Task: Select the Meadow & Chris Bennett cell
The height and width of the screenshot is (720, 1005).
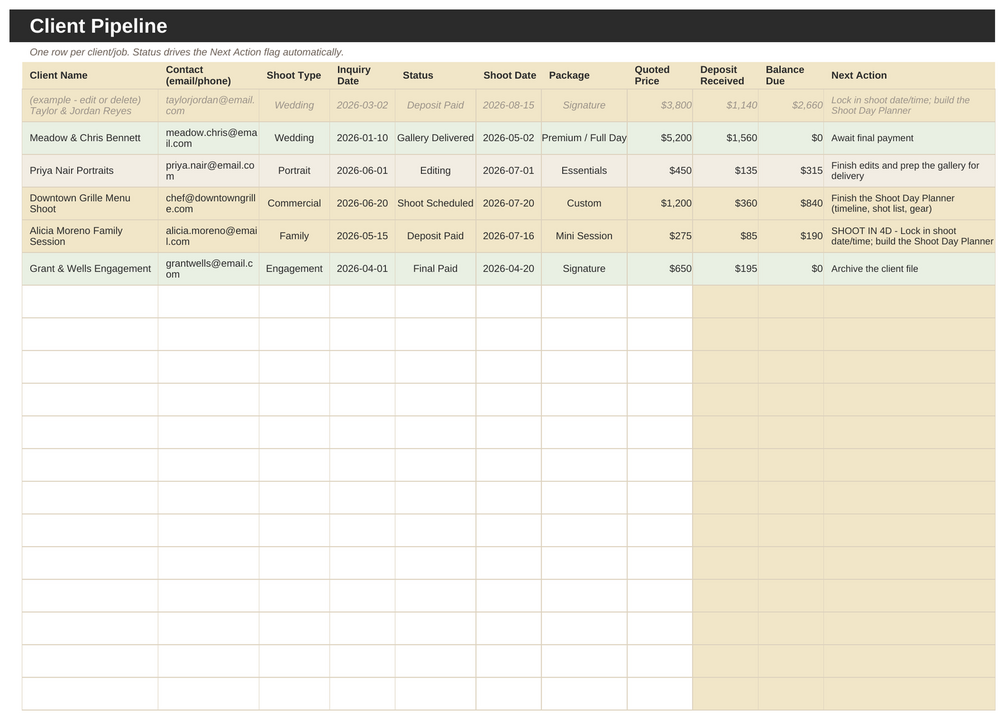Action: [x=90, y=138]
